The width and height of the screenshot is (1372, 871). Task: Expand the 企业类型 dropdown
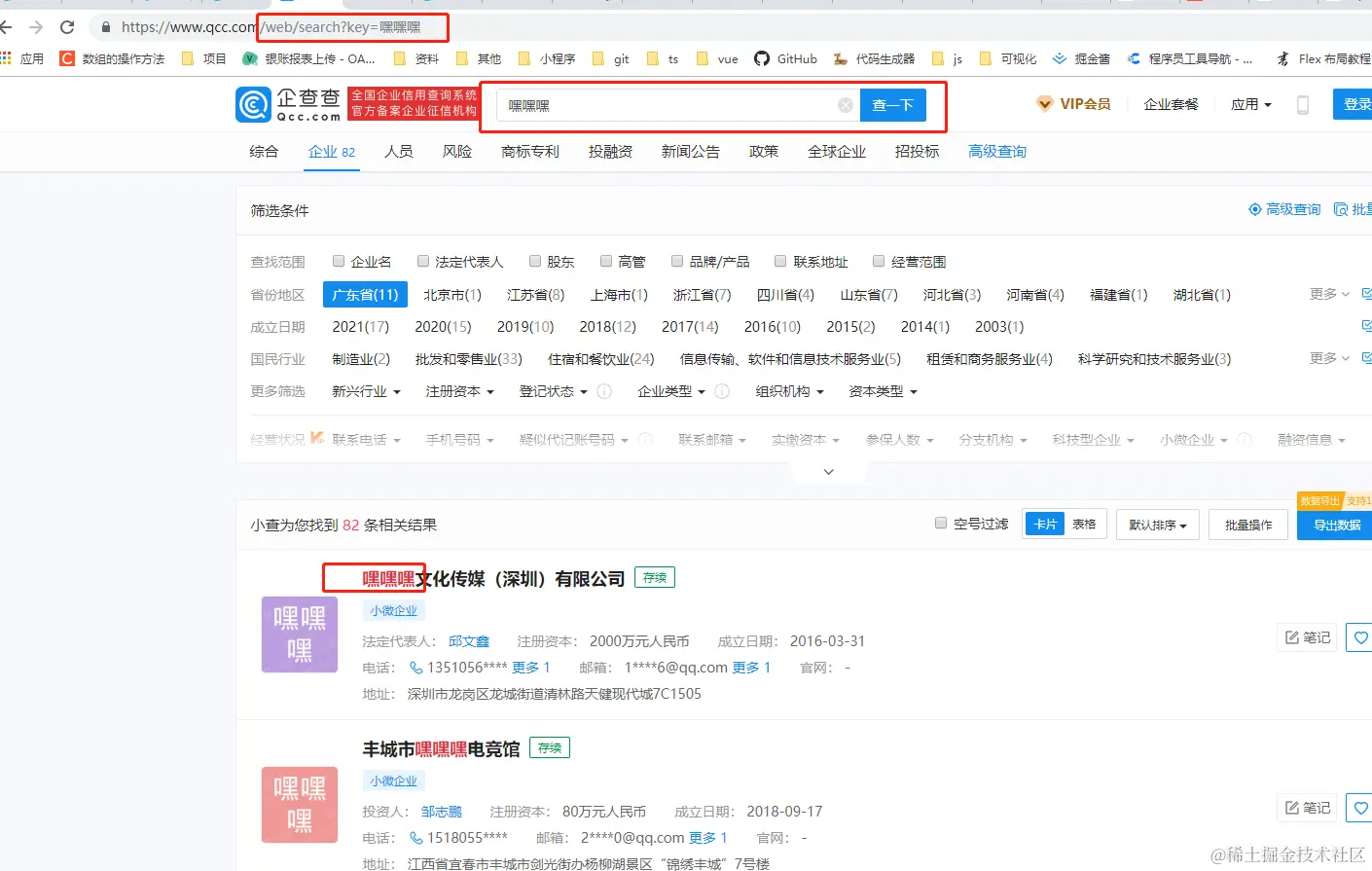pos(671,391)
